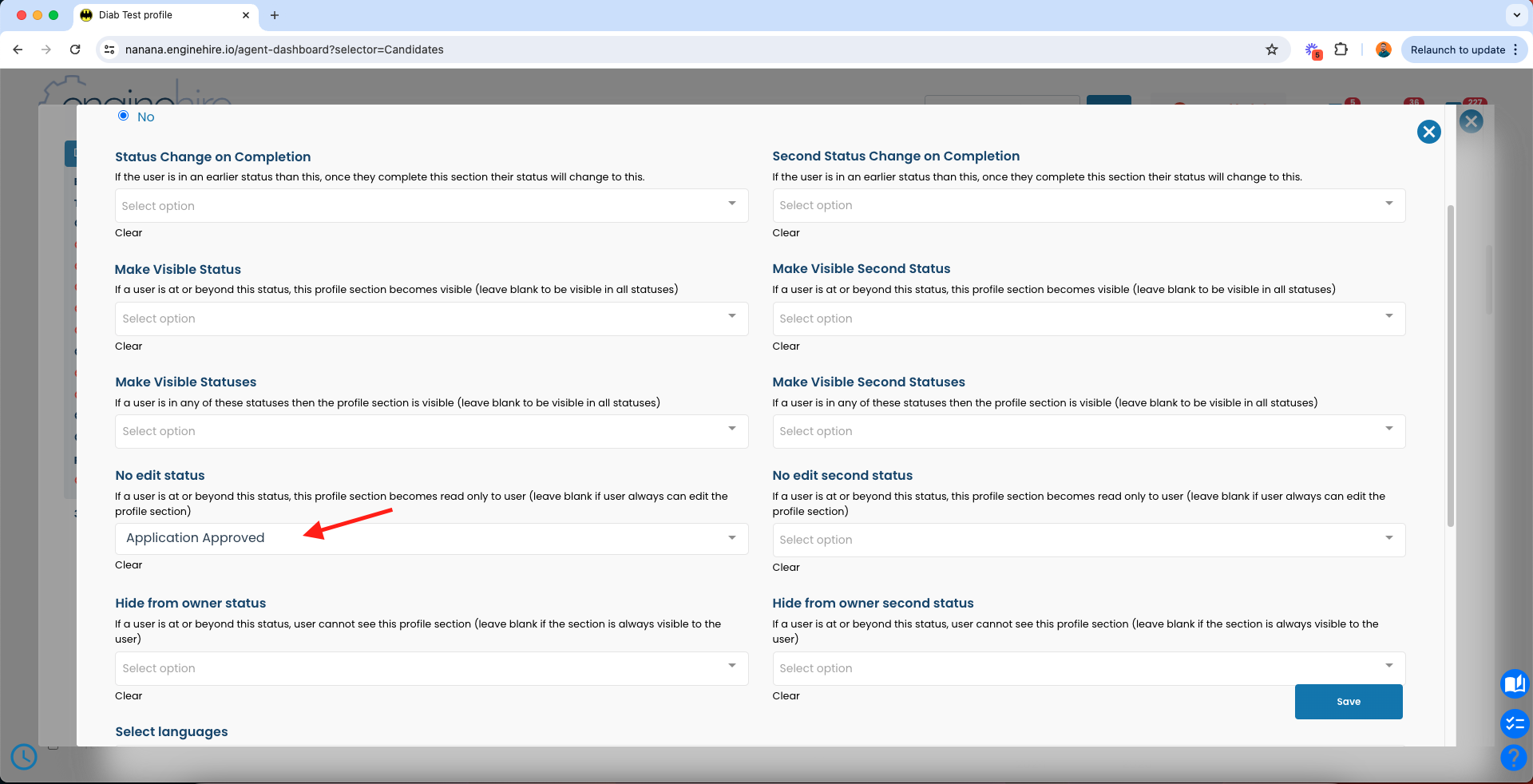Bookmark this page with star icon
1533x784 pixels.
[1272, 49]
